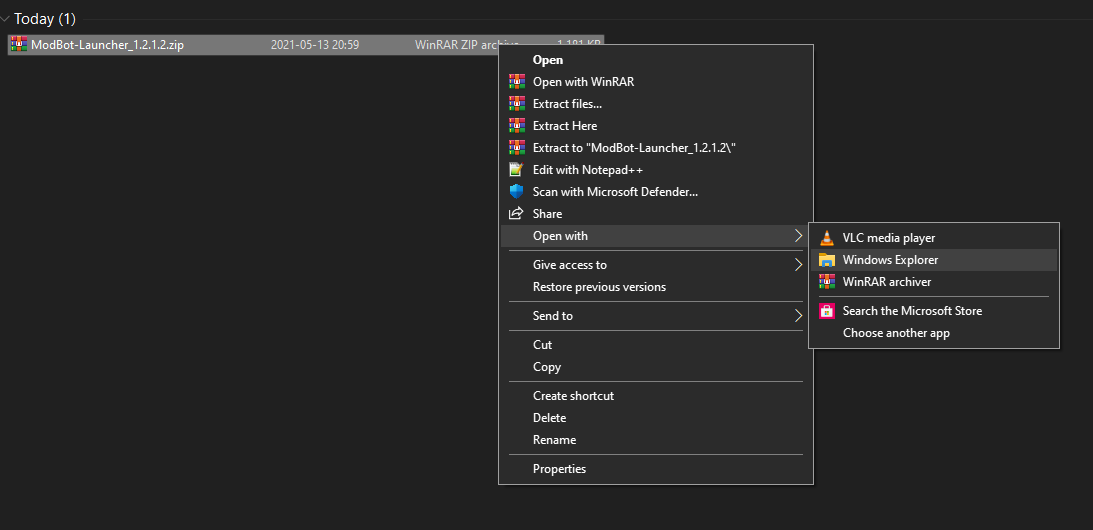Choose Cut from context menu
The width and height of the screenshot is (1093, 530).
(656, 344)
